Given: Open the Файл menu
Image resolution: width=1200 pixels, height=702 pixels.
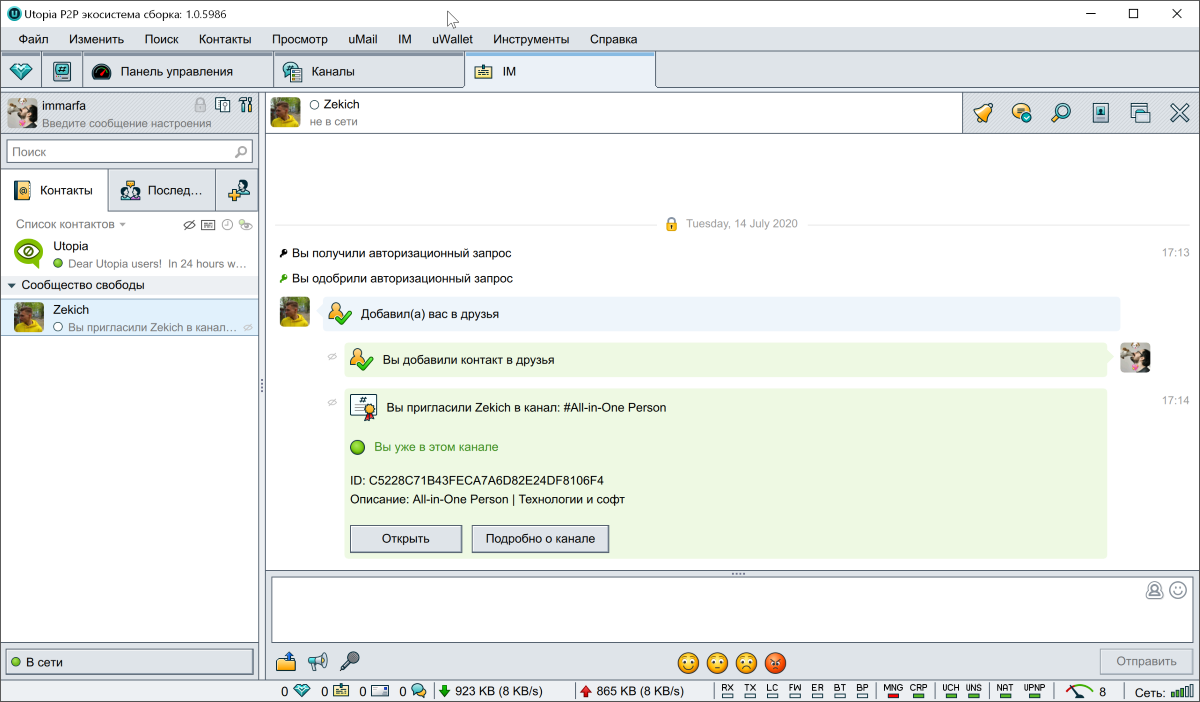Looking at the screenshot, I should pos(33,39).
